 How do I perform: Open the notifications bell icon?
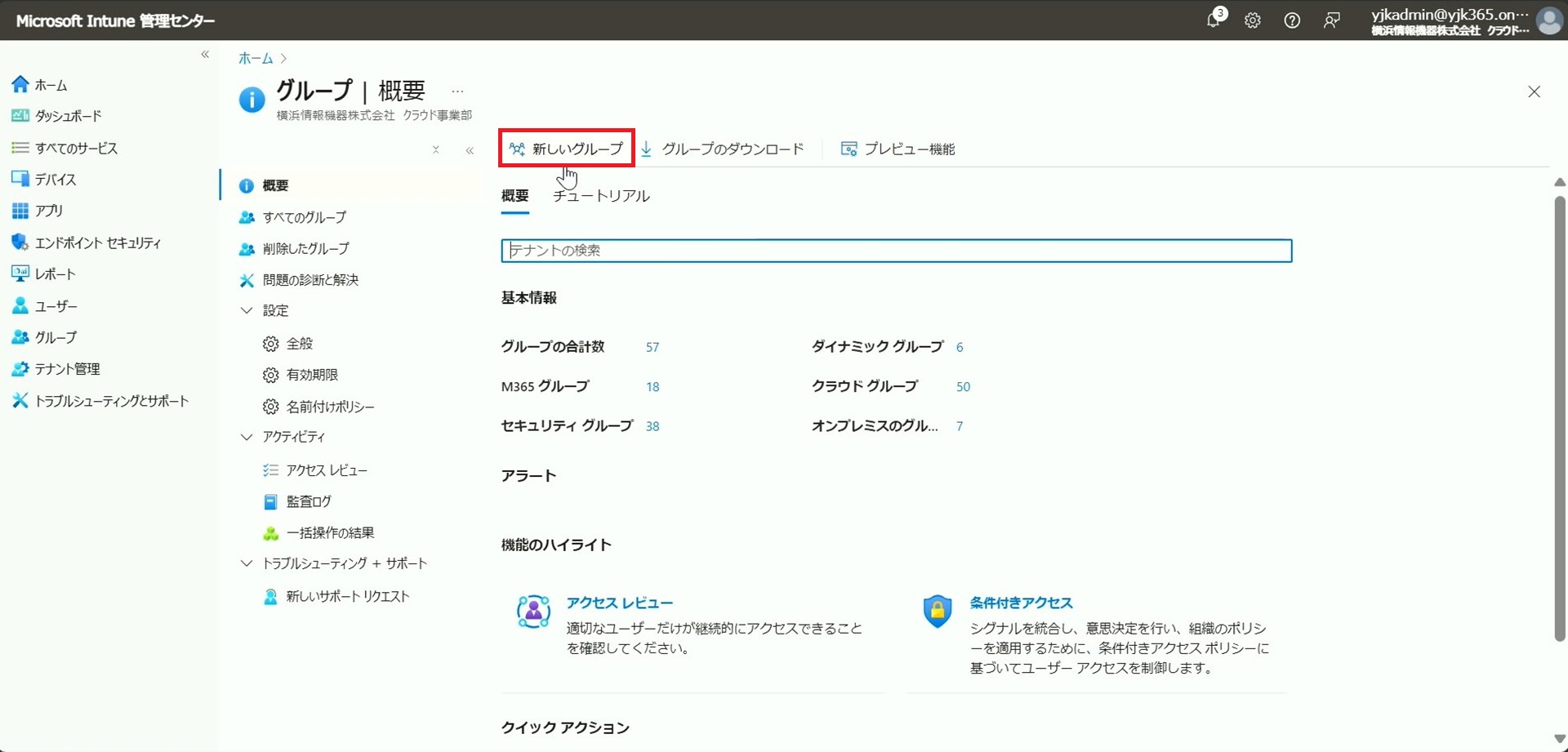1214,20
